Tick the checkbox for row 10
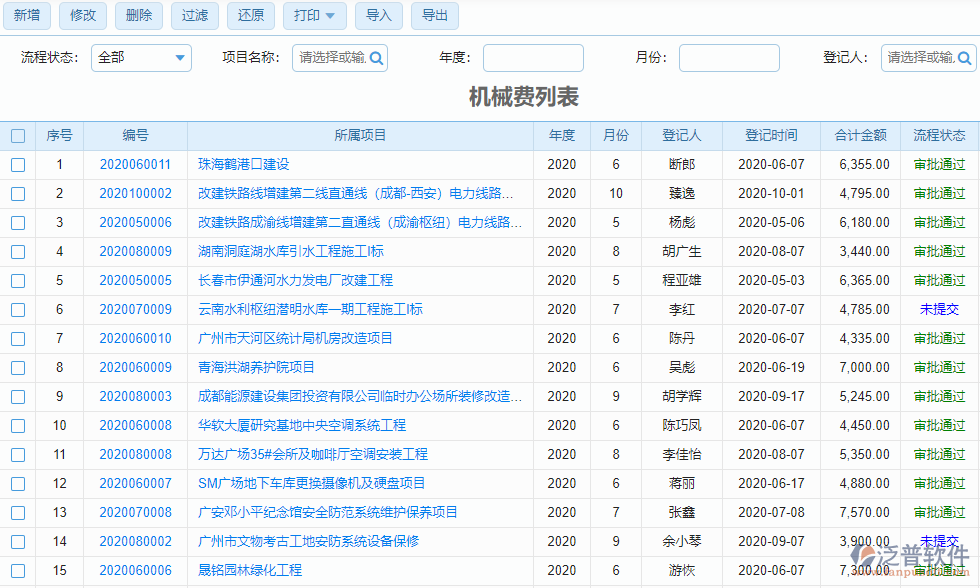The width and height of the screenshot is (980, 588). pyautogui.click(x=18, y=426)
